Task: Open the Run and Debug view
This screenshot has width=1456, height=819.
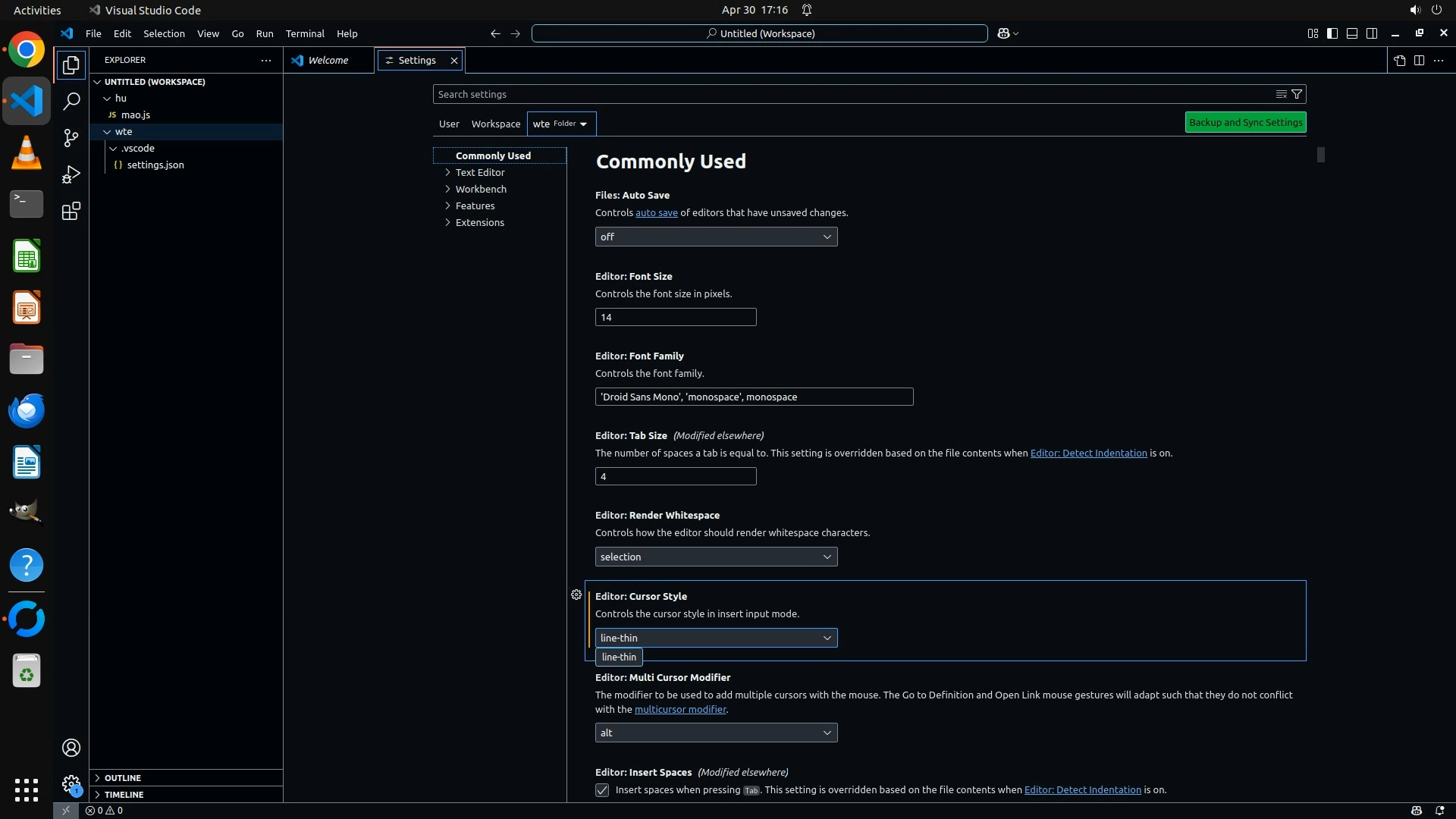Action: pyautogui.click(x=71, y=174)
